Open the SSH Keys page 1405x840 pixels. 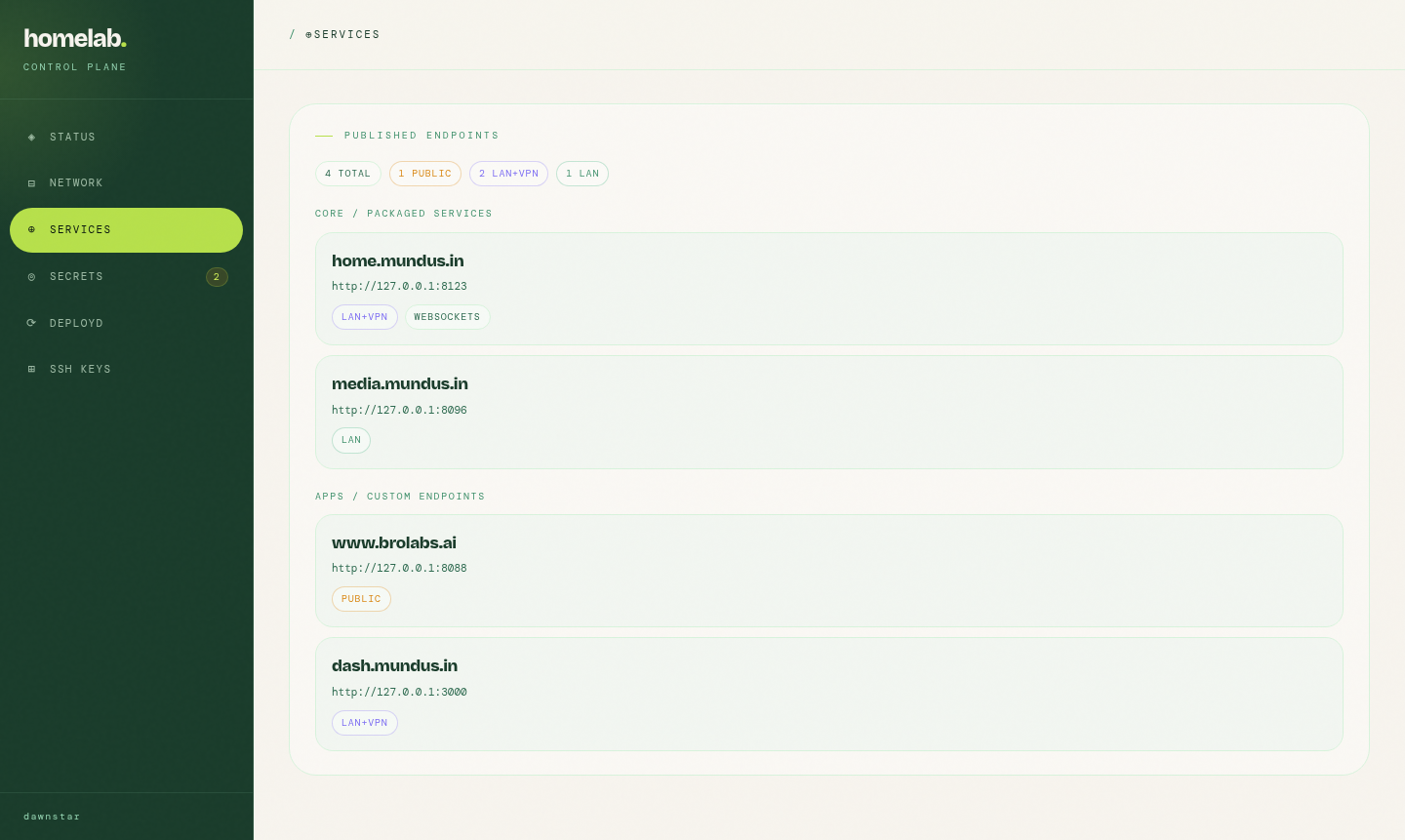[x=126, y=370]
